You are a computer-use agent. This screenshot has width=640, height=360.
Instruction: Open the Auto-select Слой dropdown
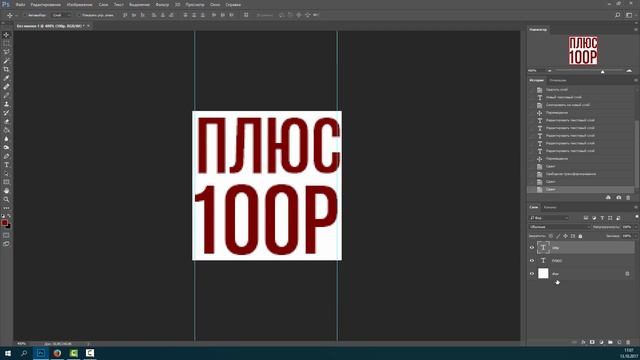point(61,15)
